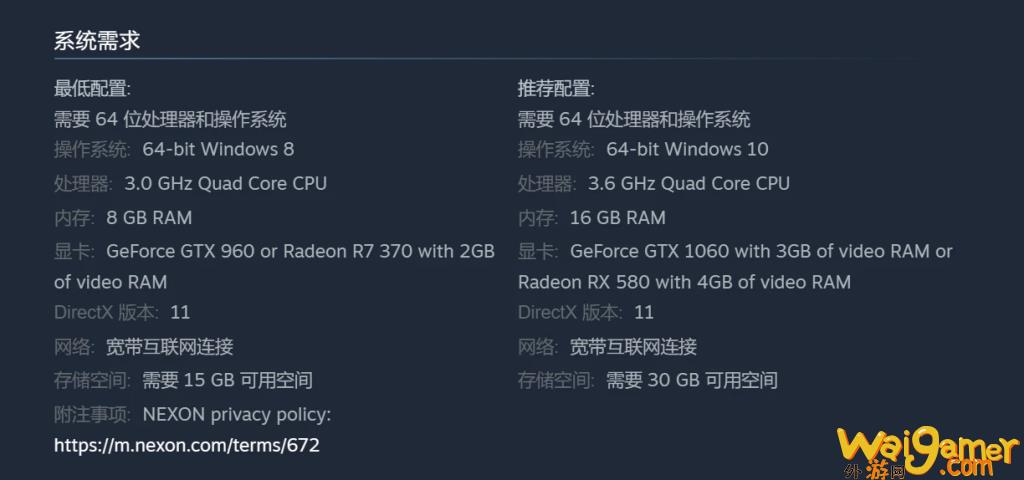The height and width of the screenshot is (480, 1024).
Task: Click the 推荐配置 heading
Action: (556, 89)
